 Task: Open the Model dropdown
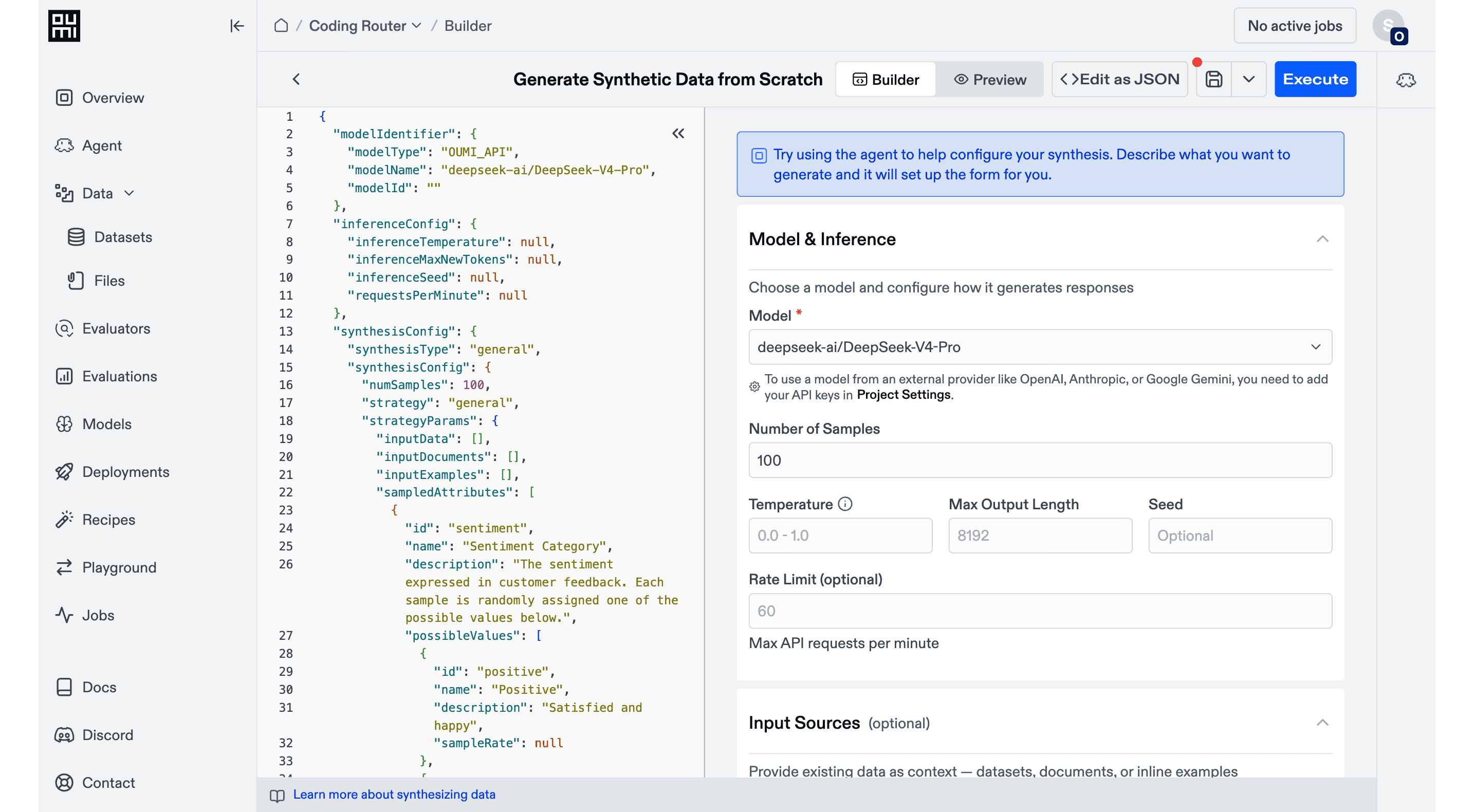(1040, 347)
